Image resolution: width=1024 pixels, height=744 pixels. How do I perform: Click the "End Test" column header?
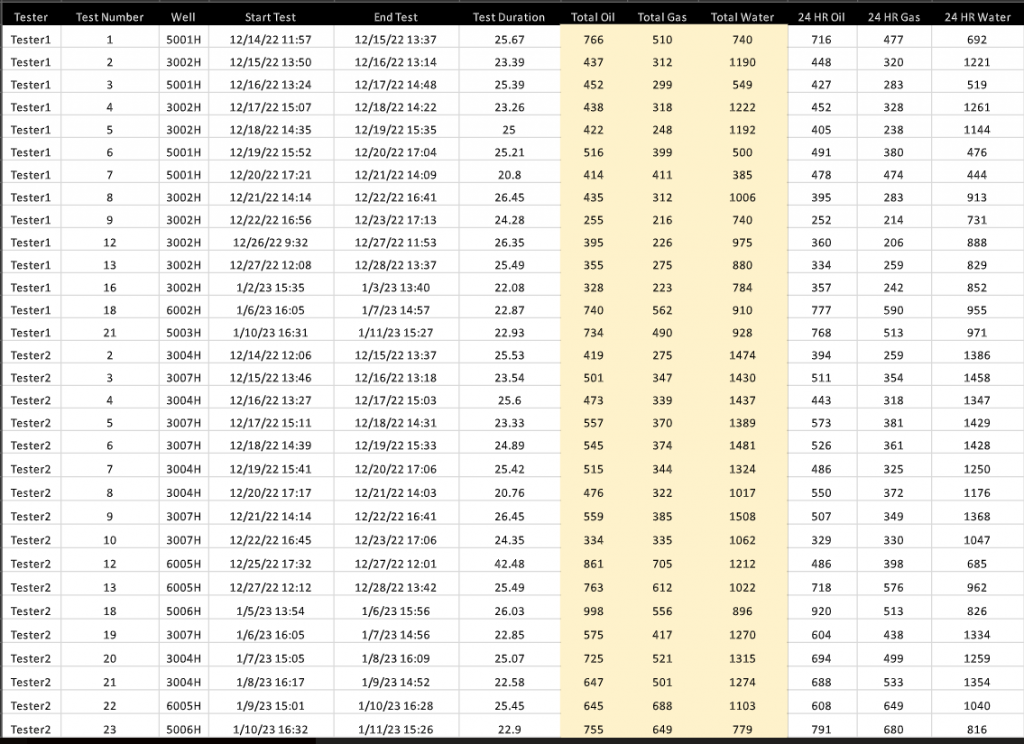click(x=396, y=17)
